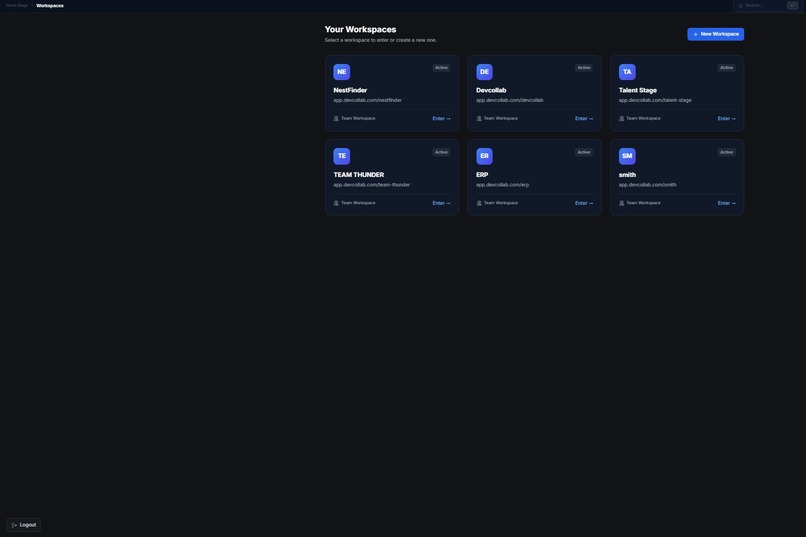The image size is (806, 537).
Task: Click the Active badge on ERP
Action: pyautogui.click(x=584, y=152)
